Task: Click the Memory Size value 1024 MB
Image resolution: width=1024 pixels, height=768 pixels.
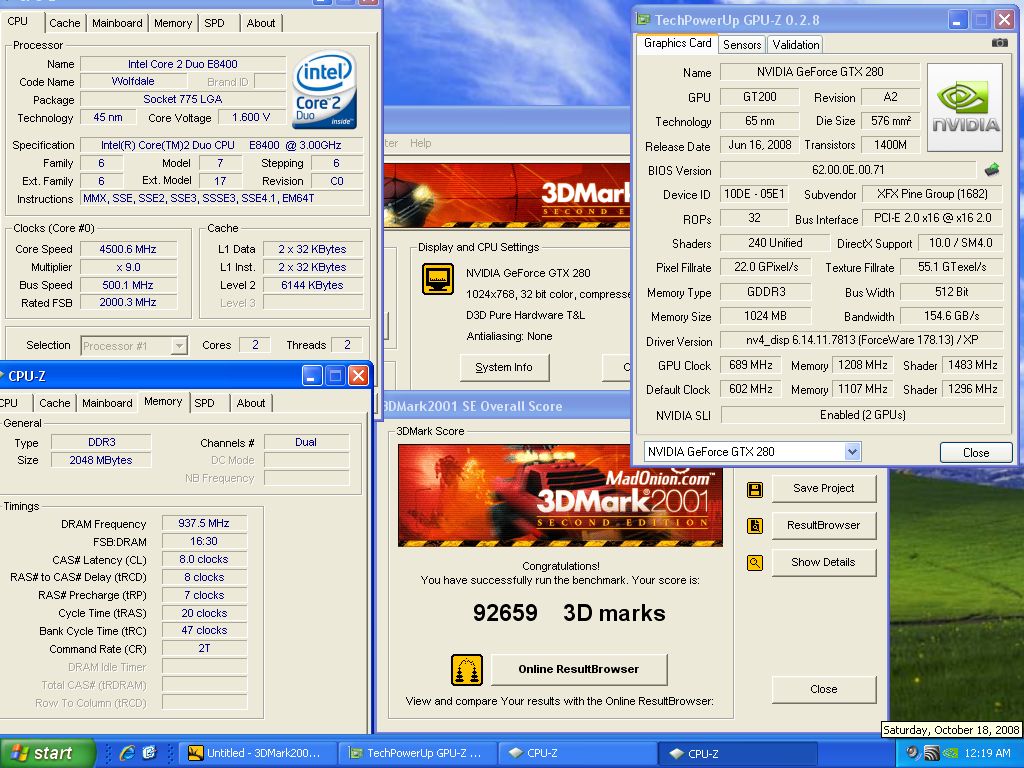Action: pyautogui.click(x=765, y=316)
